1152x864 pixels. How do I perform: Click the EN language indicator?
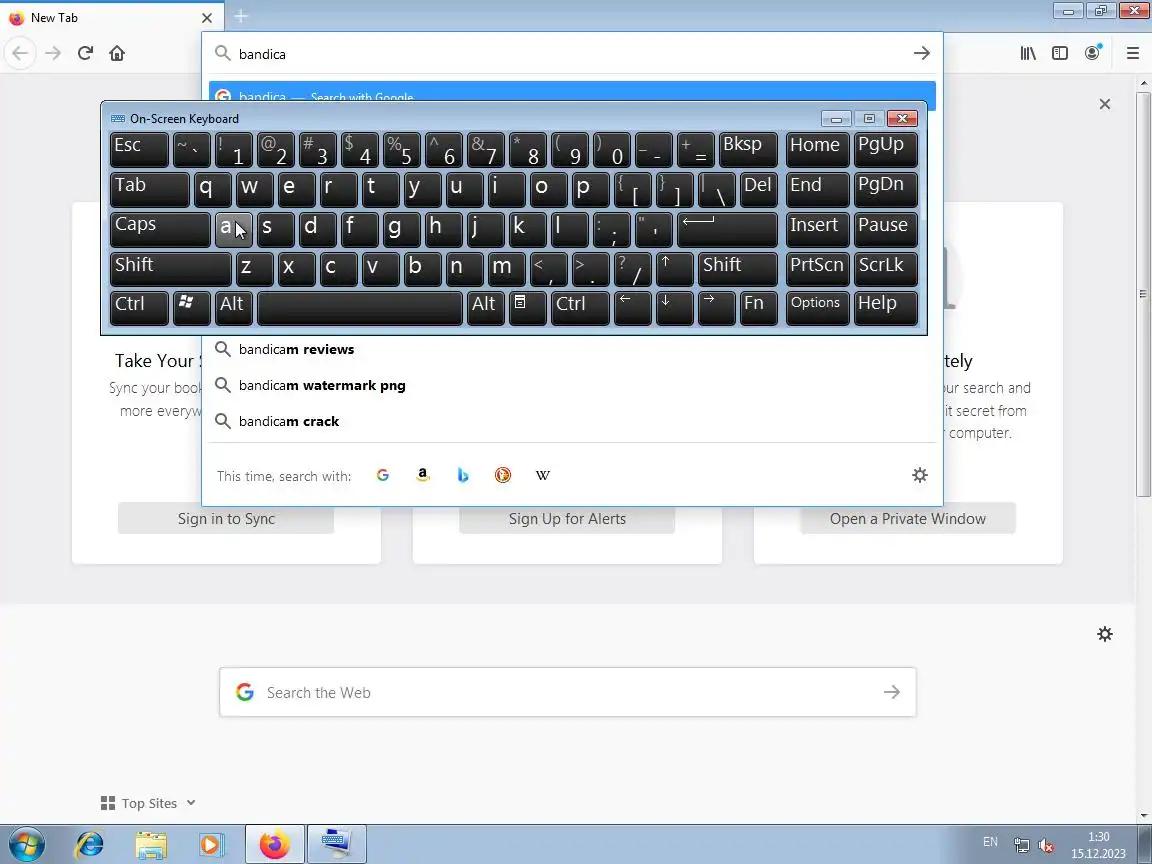pos(990,842)
